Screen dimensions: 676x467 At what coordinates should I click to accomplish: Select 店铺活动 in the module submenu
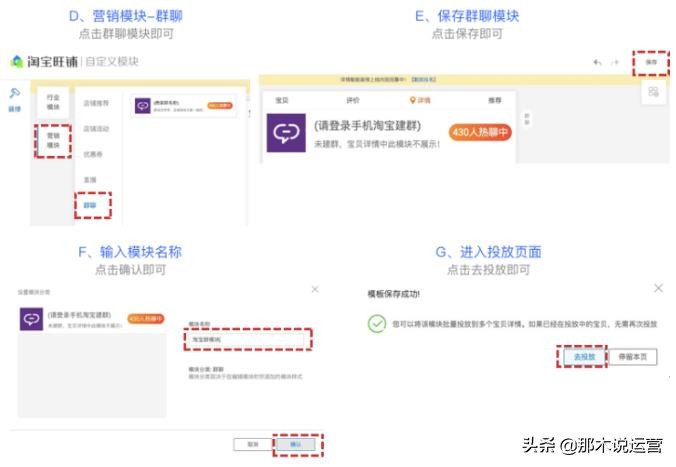pos(96,129)
